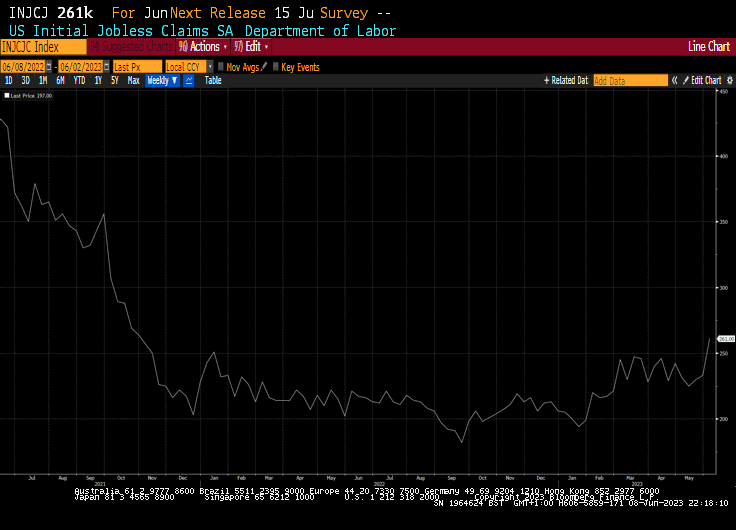736x530 pixels.
Task: Click the Suggested Charts button
Action: 131,46
